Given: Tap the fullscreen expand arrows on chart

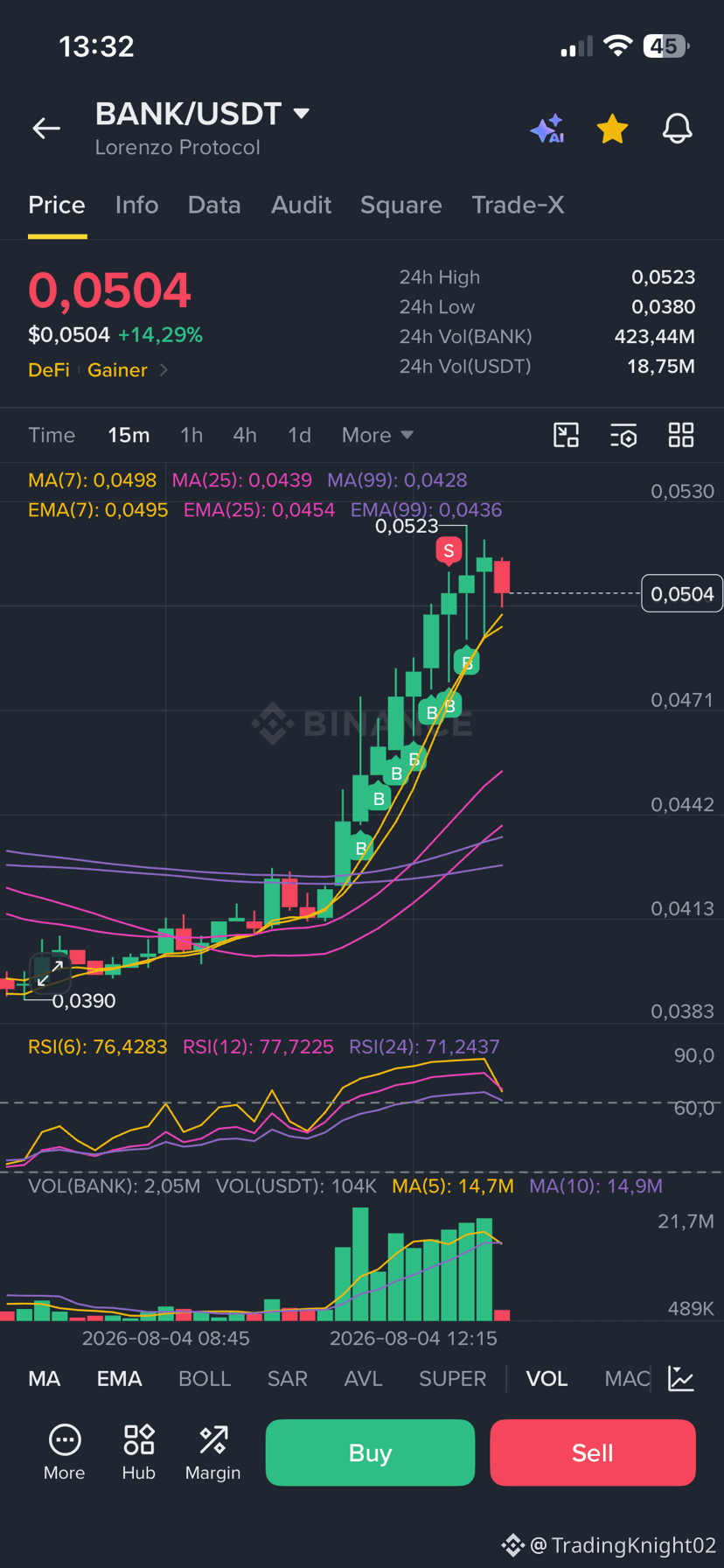Looking at the screenshot, I should (50, 973).
